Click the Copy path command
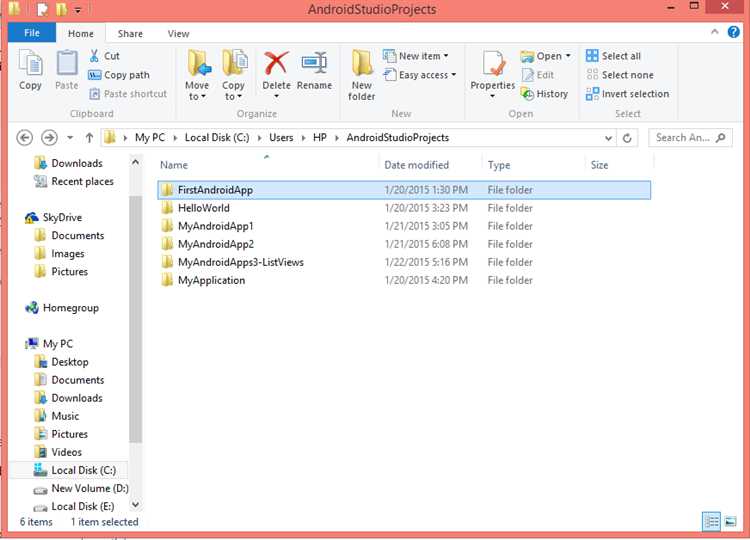 (x=119, y=75)
